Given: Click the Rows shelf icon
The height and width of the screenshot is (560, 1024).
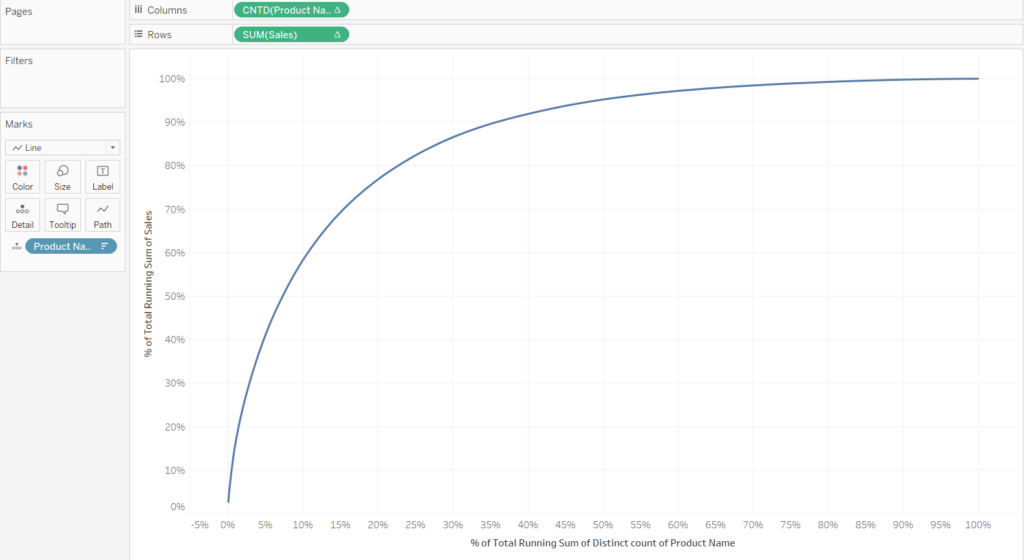Looking at the screenshot, I should click(138, 34).
